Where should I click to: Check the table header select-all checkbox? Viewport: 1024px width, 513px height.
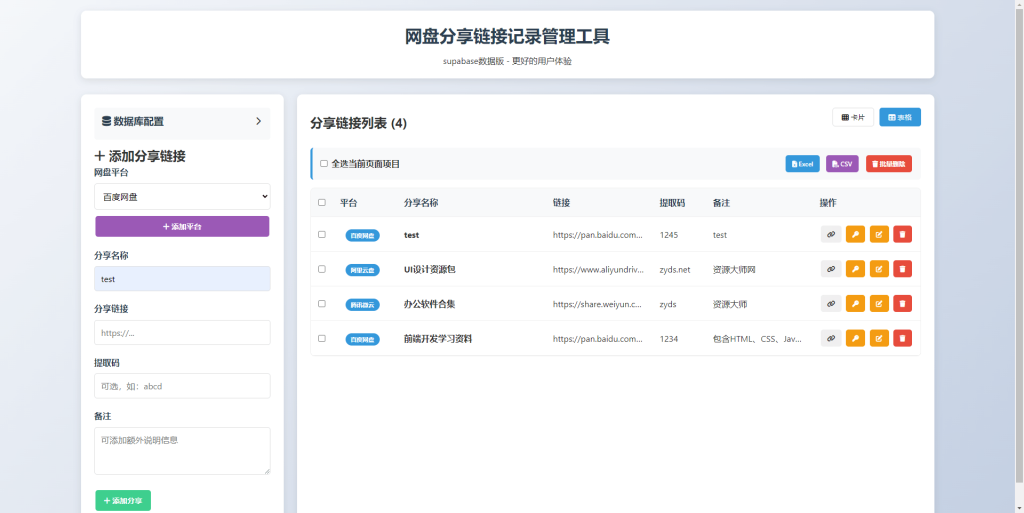[x=321, y=202]
